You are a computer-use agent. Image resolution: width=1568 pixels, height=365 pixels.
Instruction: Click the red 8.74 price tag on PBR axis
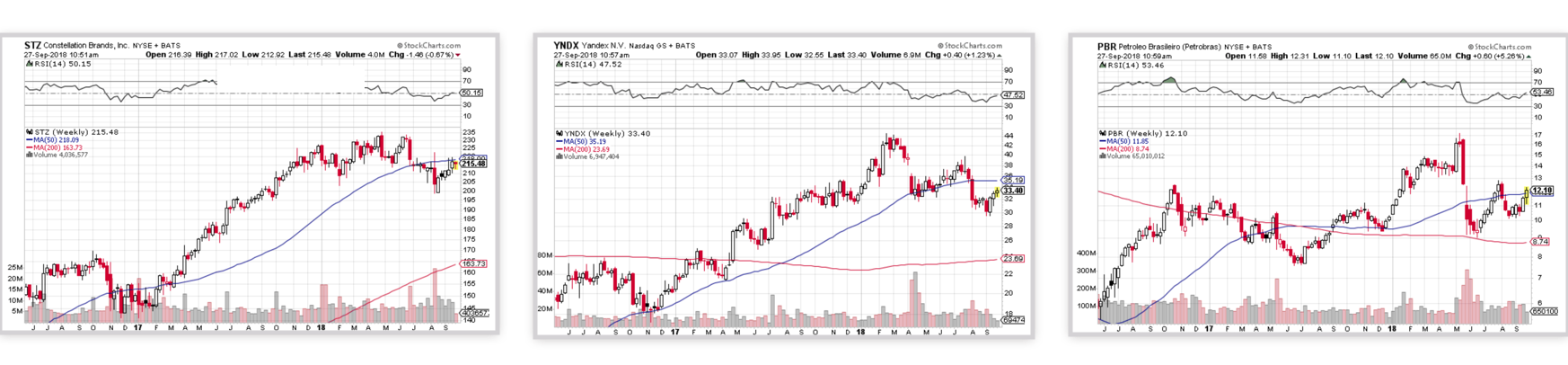pyautogui.click(x=1540, y=242)
